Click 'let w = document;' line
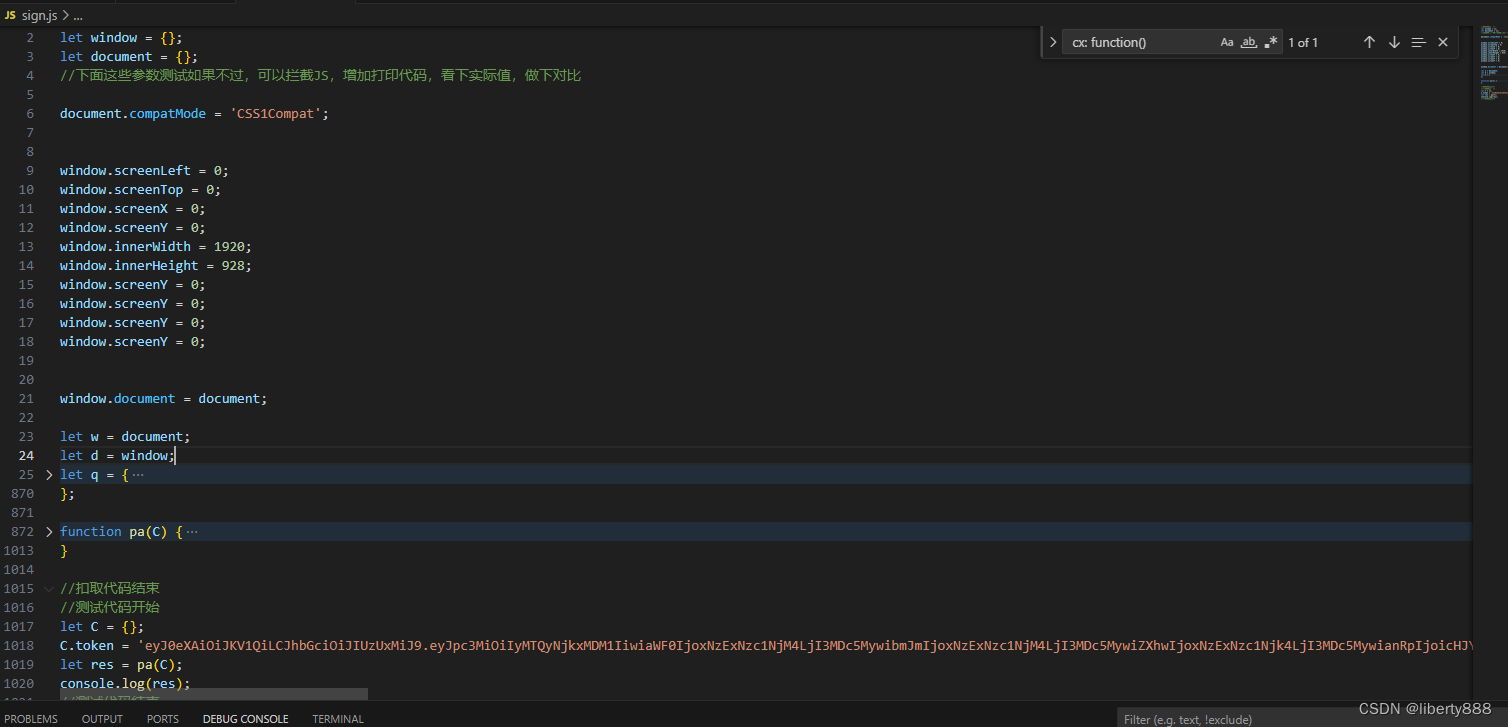The image size is (1508, 727). pos(125,437)
